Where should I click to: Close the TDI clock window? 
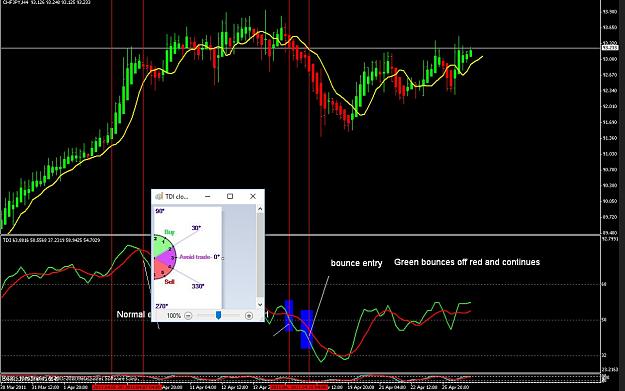[x=253, y=196]
